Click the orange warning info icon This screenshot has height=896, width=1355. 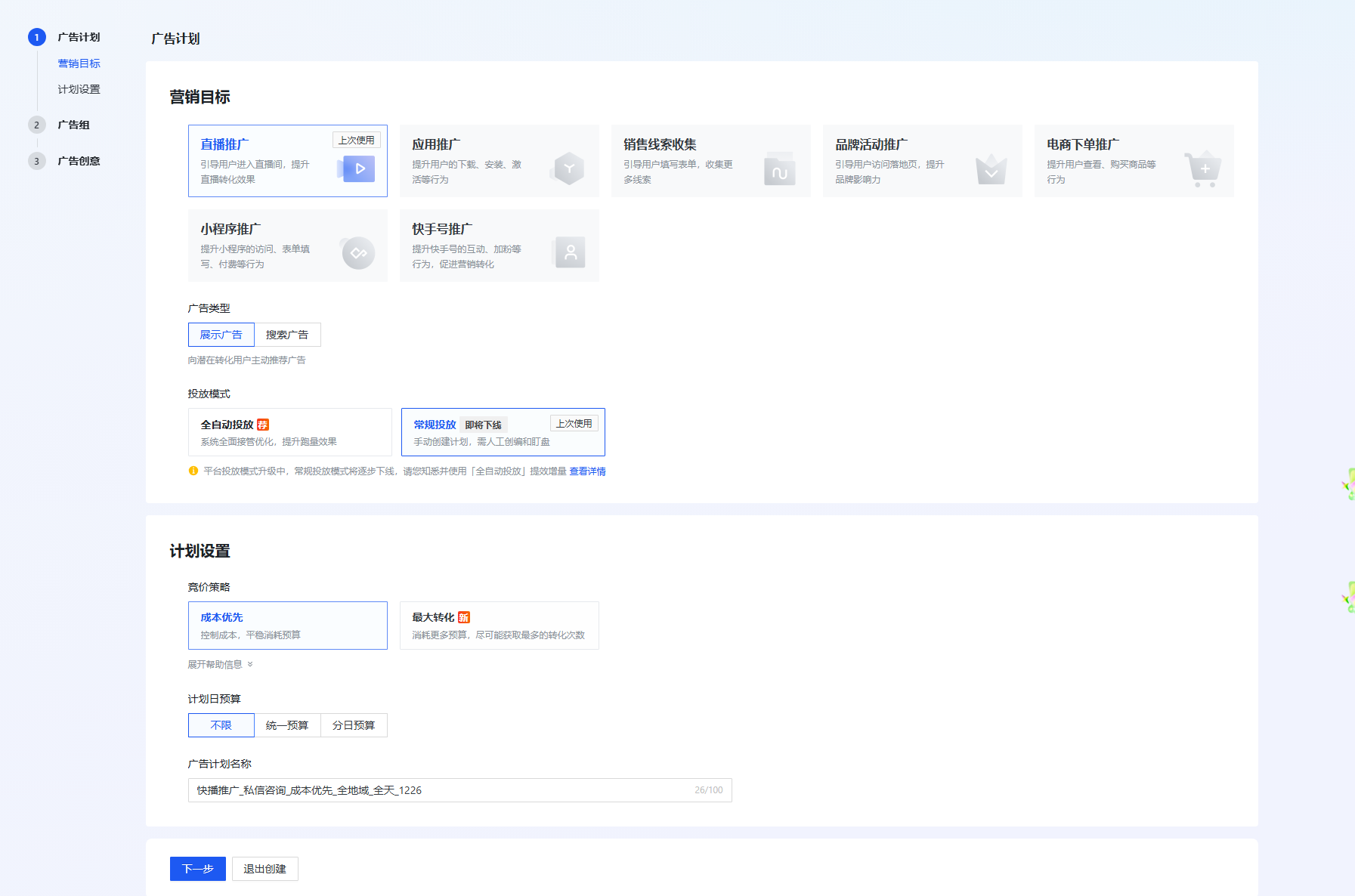(x=193, y=471)
